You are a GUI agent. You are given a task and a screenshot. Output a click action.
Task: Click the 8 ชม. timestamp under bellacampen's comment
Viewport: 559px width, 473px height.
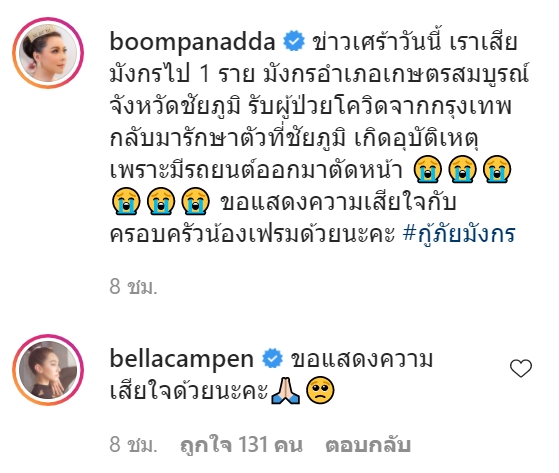click(133, 445)
